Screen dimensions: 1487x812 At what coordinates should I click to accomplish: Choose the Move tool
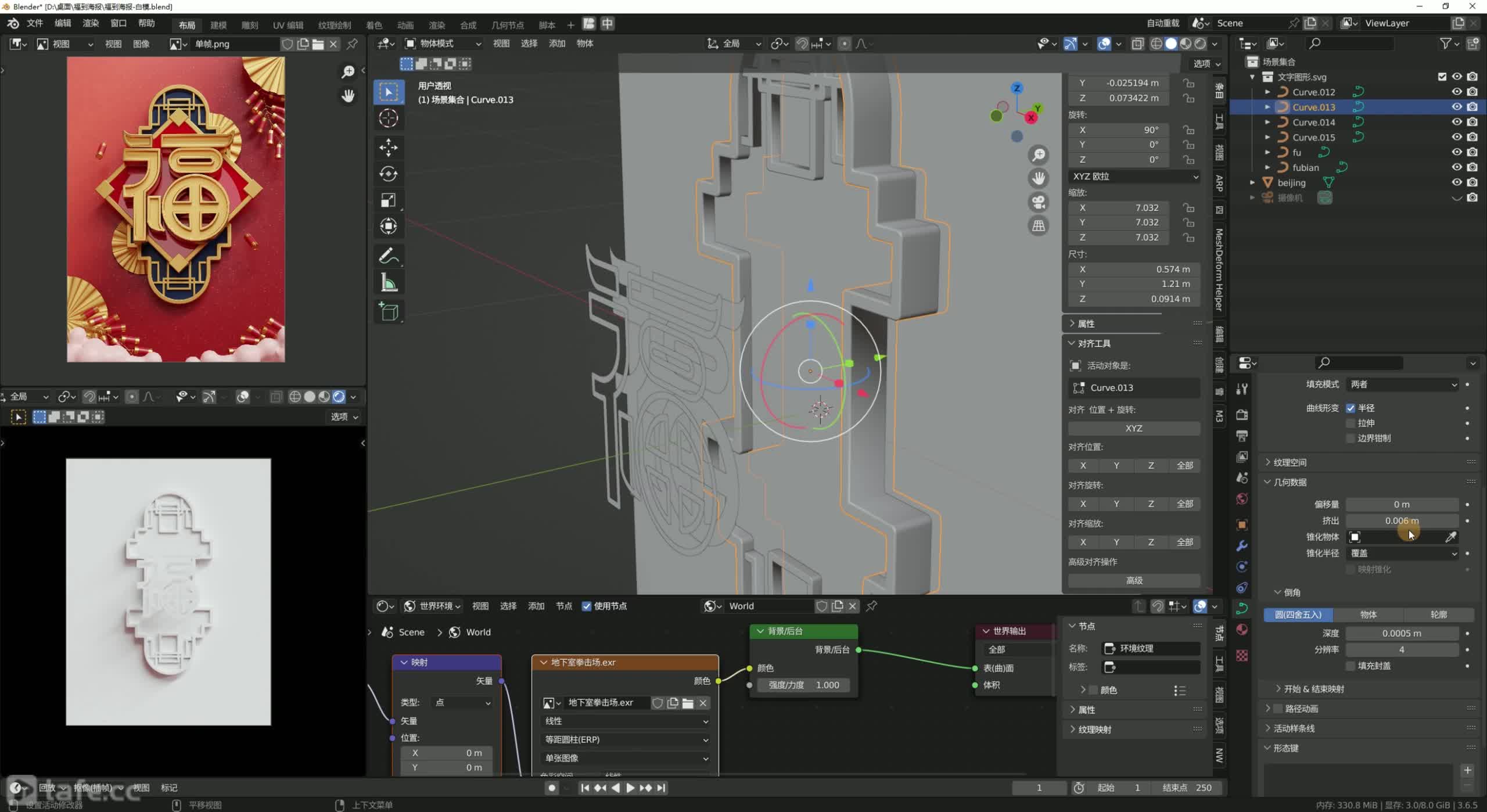click(x=389, y=147)
